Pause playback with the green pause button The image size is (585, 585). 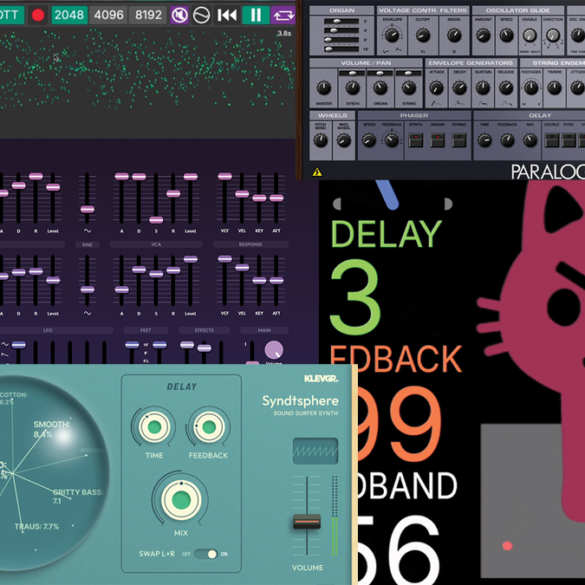tap(256, 15)
